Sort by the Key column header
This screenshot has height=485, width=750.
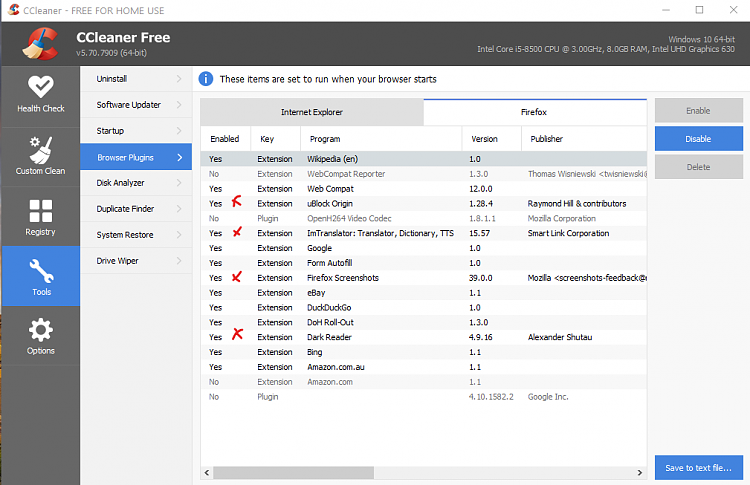(276, 139)
